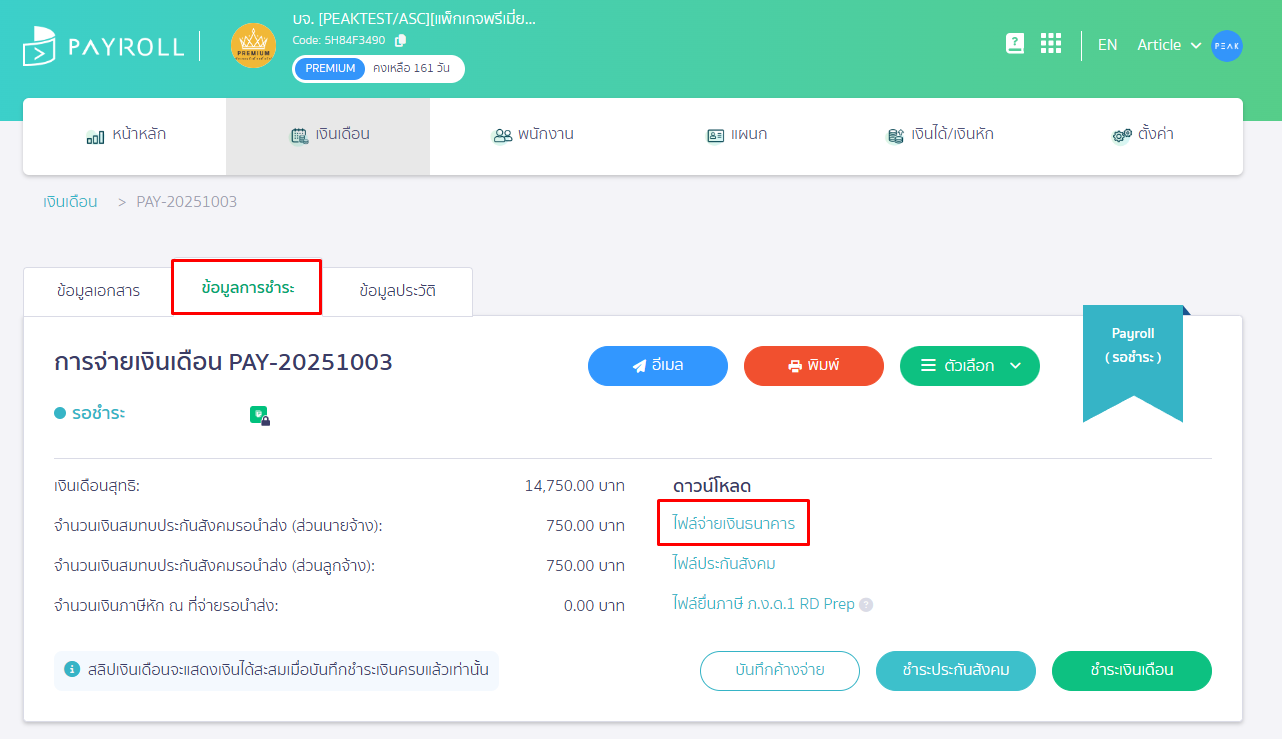Open the ตัวเลือก options dropdown
Screen dimensions: 1282x739
click(969, 366)
